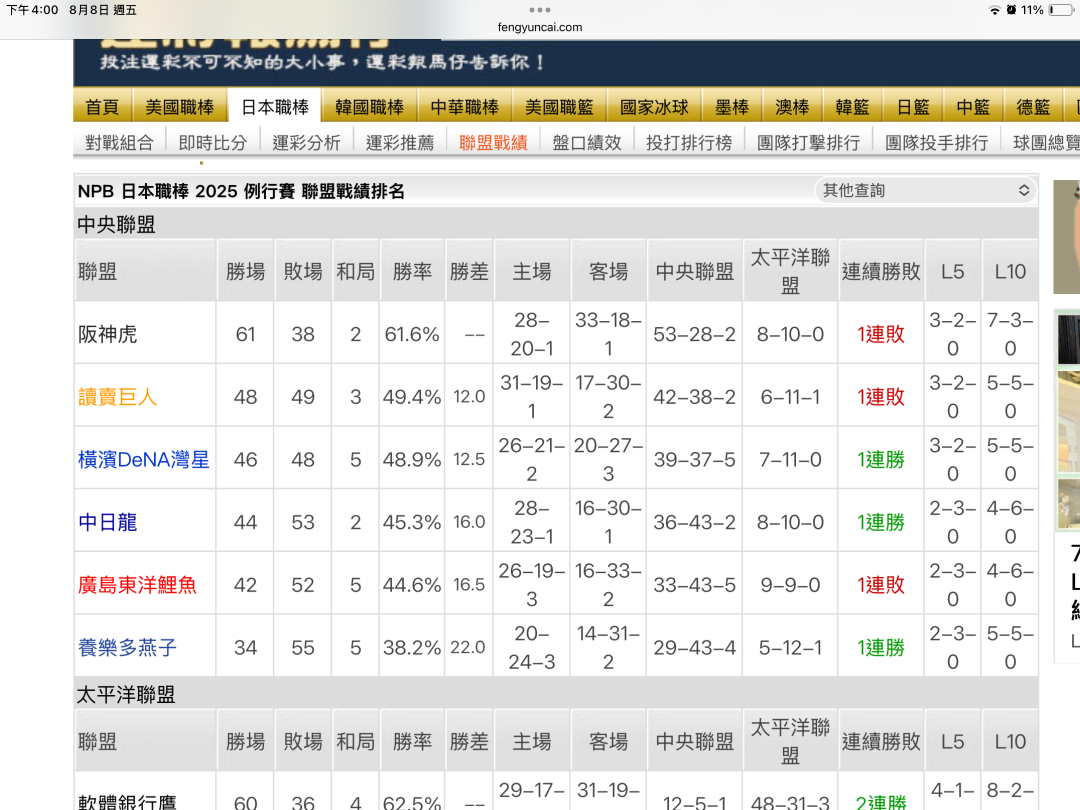
Task: Go to 即時比分 submenu
Action: [x=212, y=143]
